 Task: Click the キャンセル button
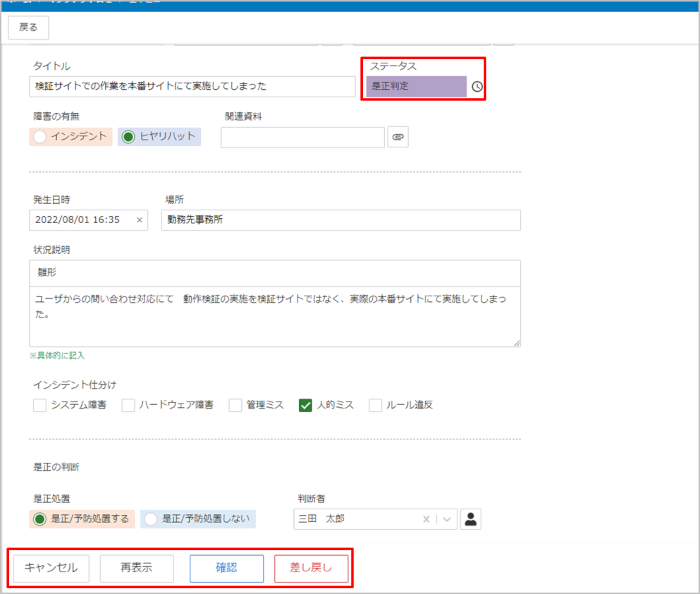51,568
